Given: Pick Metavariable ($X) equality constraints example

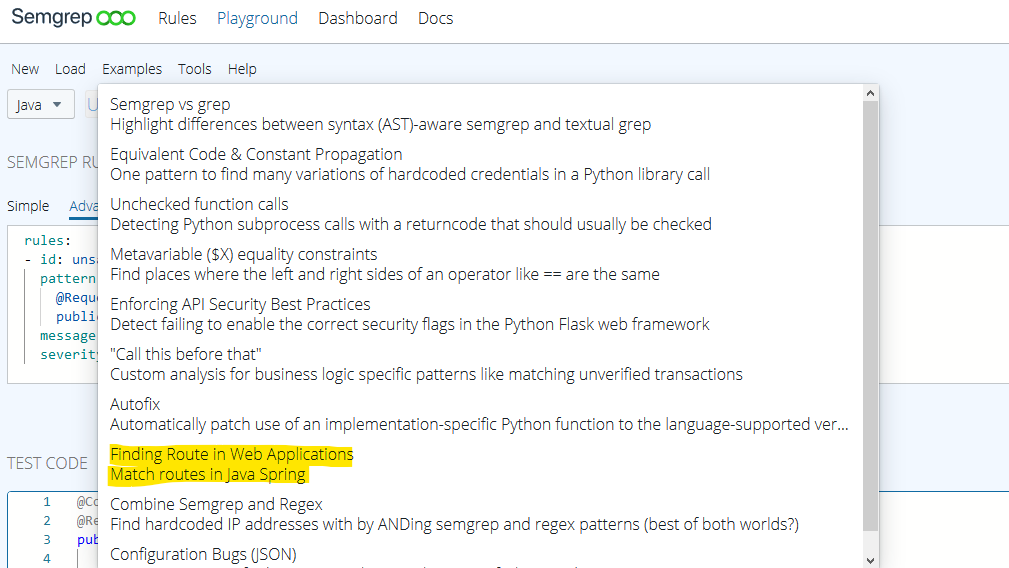Looking at the screenshot, I should tap(244, 254).
